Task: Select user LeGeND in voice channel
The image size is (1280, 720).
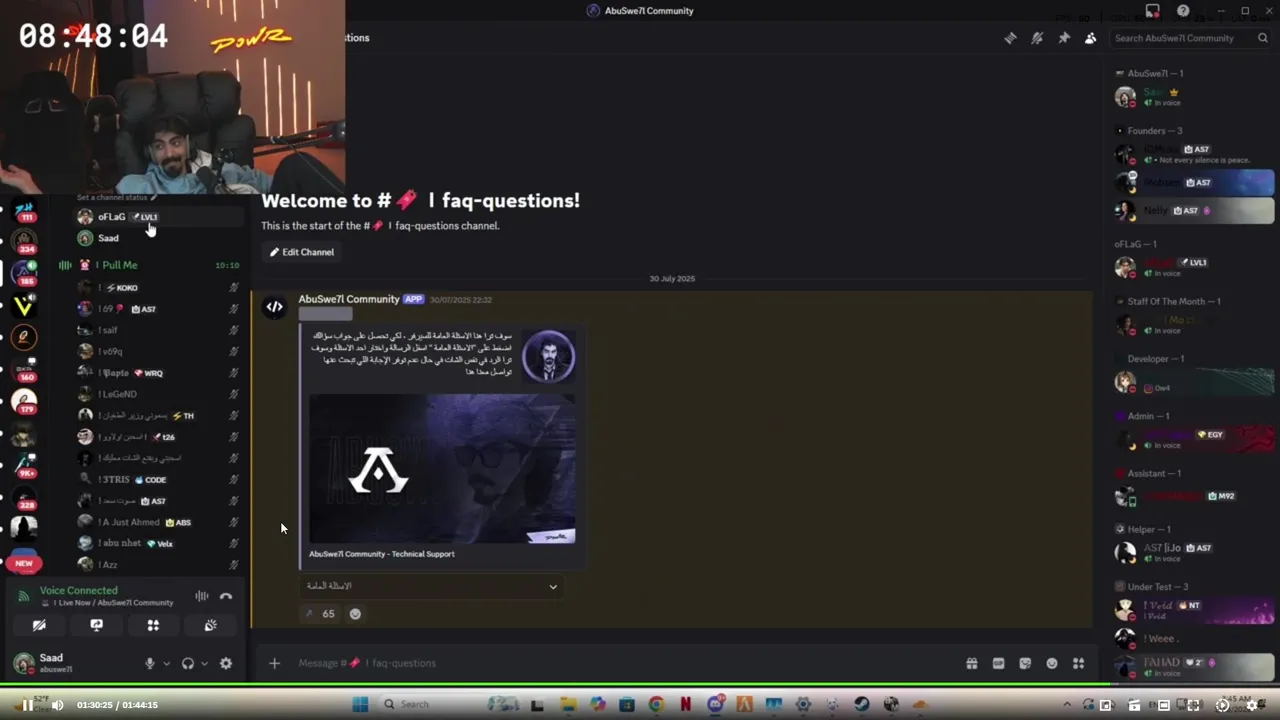Action: coord(160,394)
